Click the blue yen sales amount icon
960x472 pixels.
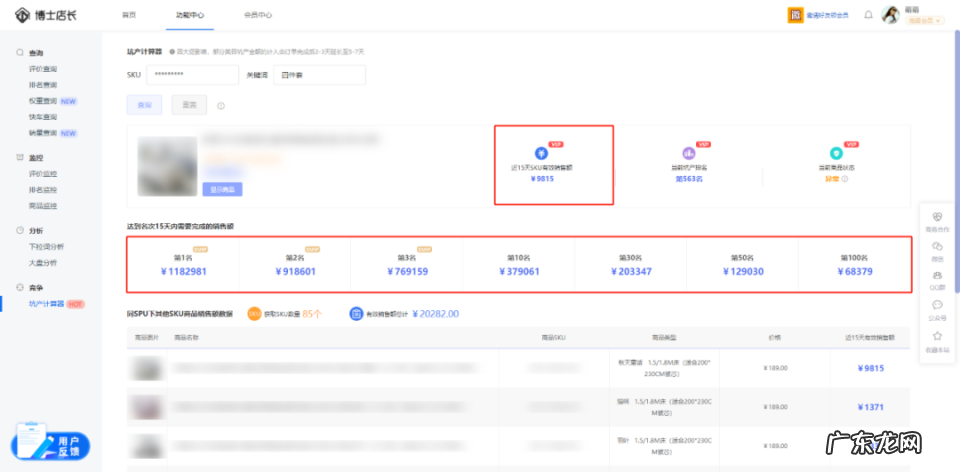click(541, 153)
